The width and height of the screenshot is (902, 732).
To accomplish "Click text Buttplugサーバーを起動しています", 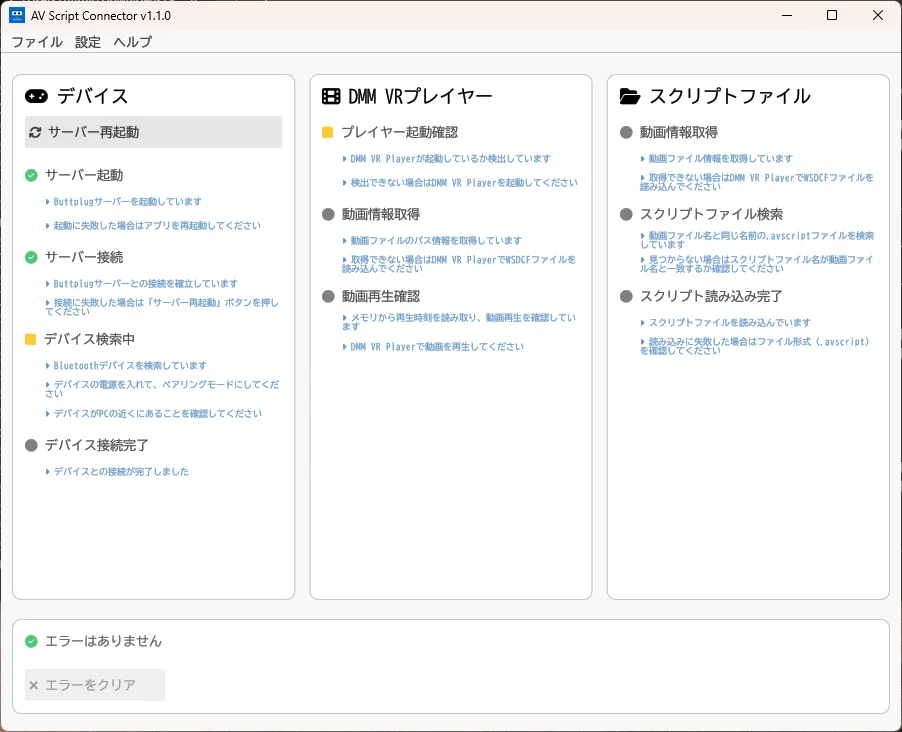I will 128,201.
